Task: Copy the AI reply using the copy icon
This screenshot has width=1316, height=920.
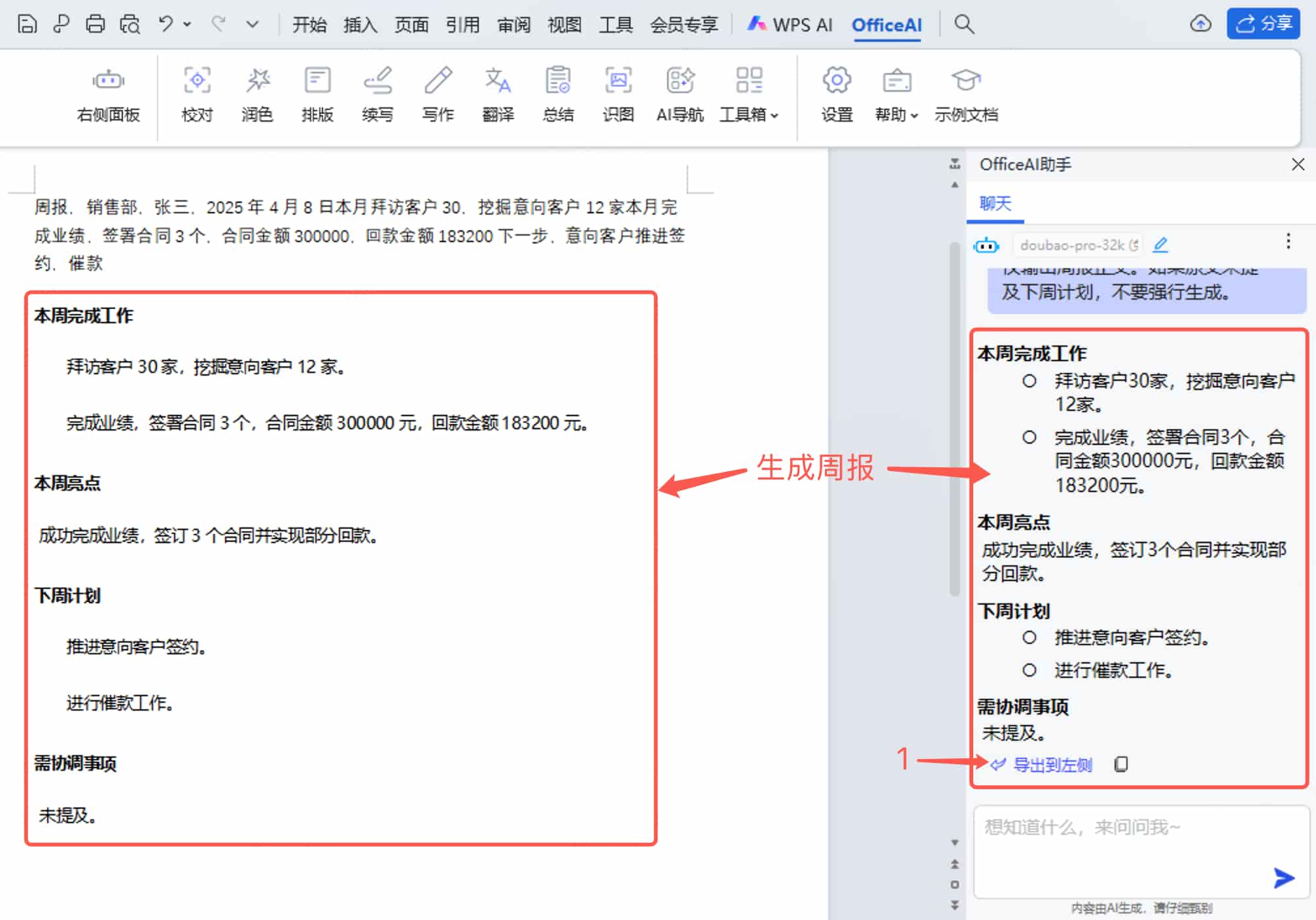Action: (1121, 764)
